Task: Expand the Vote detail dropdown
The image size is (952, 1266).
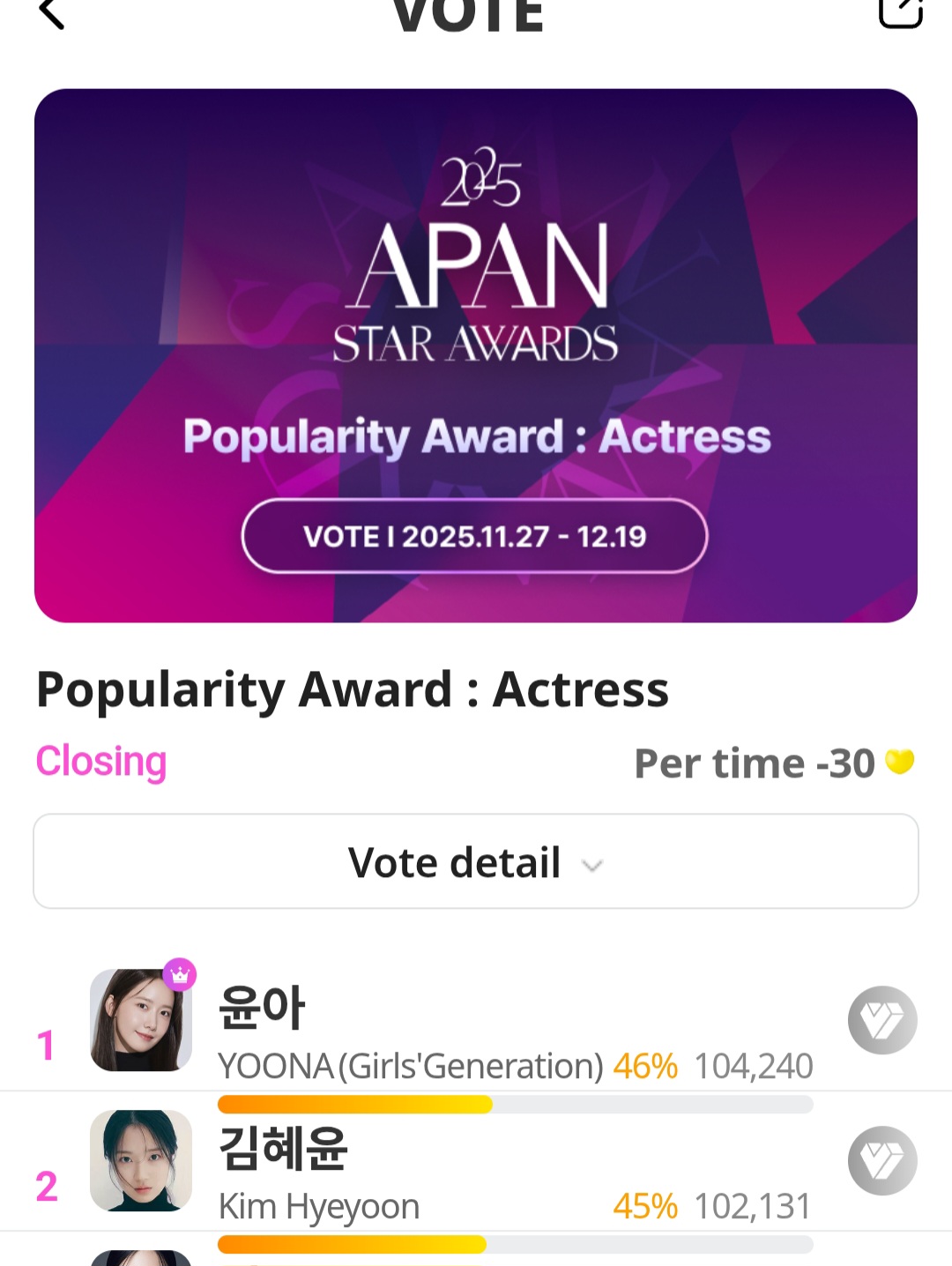Action: (476, 861)
